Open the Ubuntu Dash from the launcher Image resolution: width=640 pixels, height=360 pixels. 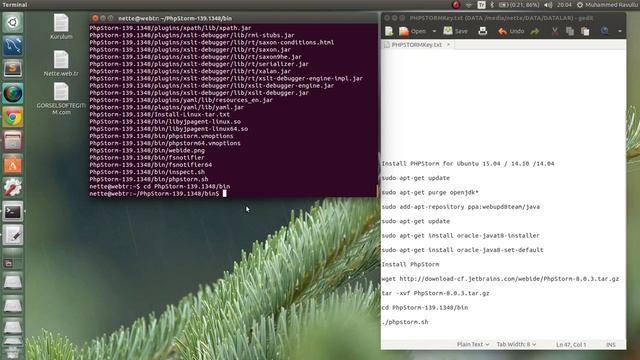click(13, 22)
